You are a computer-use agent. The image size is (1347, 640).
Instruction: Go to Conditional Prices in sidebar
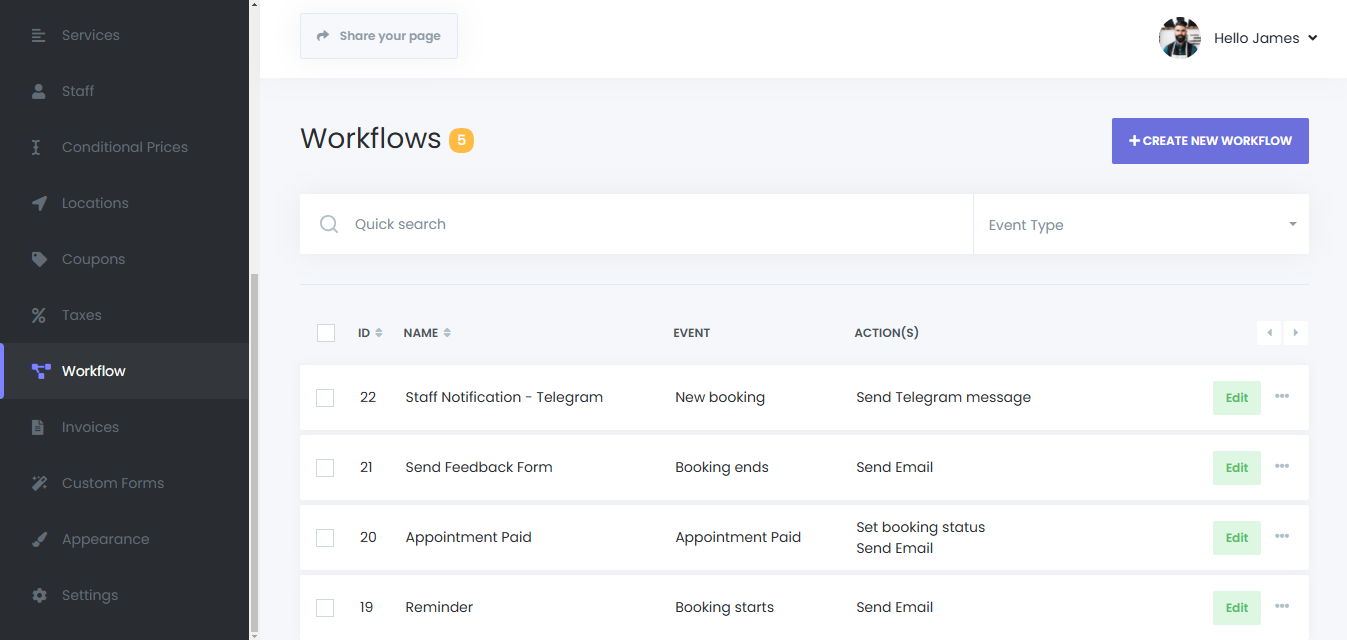pos(124,147)
